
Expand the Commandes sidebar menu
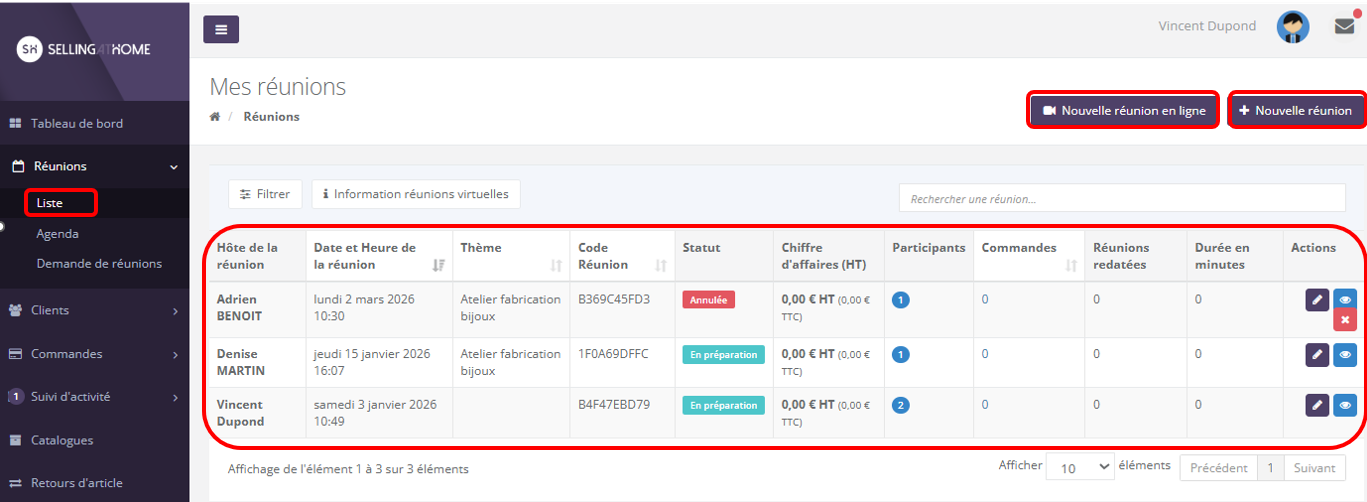[94, 354]
